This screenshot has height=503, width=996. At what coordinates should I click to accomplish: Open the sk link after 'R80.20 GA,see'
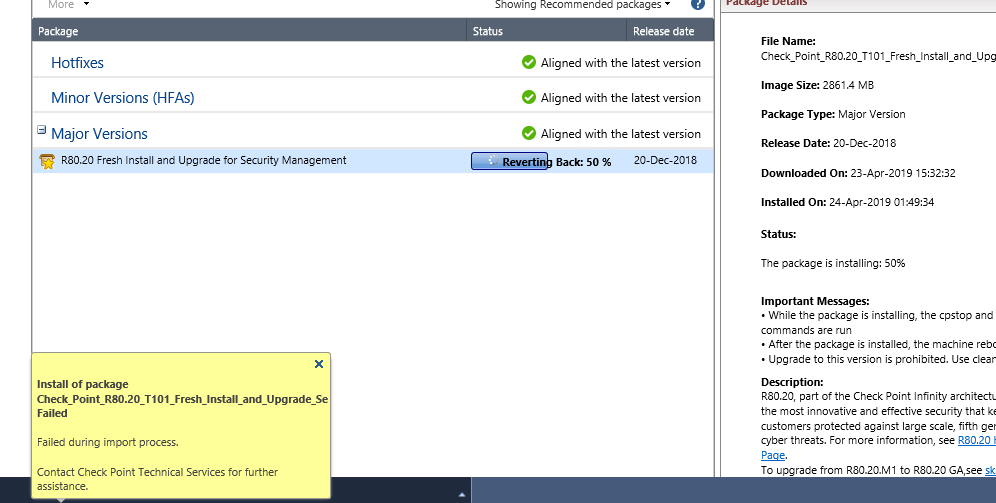point(990,470)
